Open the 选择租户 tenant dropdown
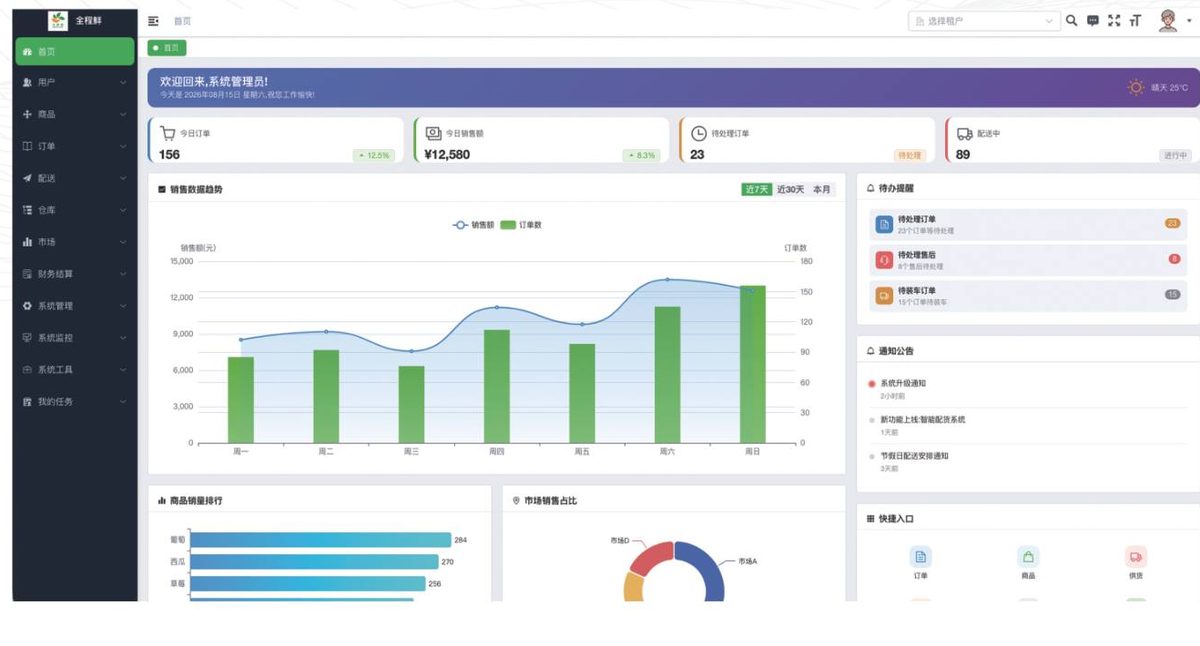 coord(984,21)
